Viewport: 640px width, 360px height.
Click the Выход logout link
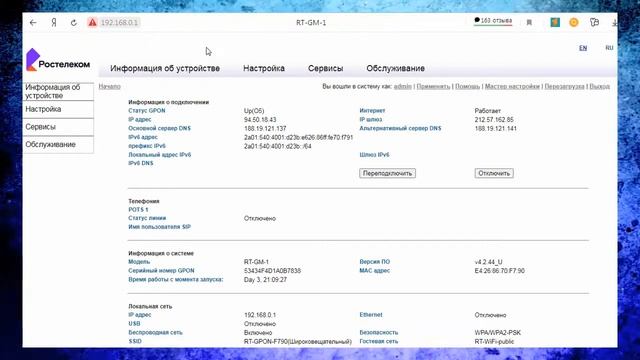pyautogui.click(x=600, y=87)
